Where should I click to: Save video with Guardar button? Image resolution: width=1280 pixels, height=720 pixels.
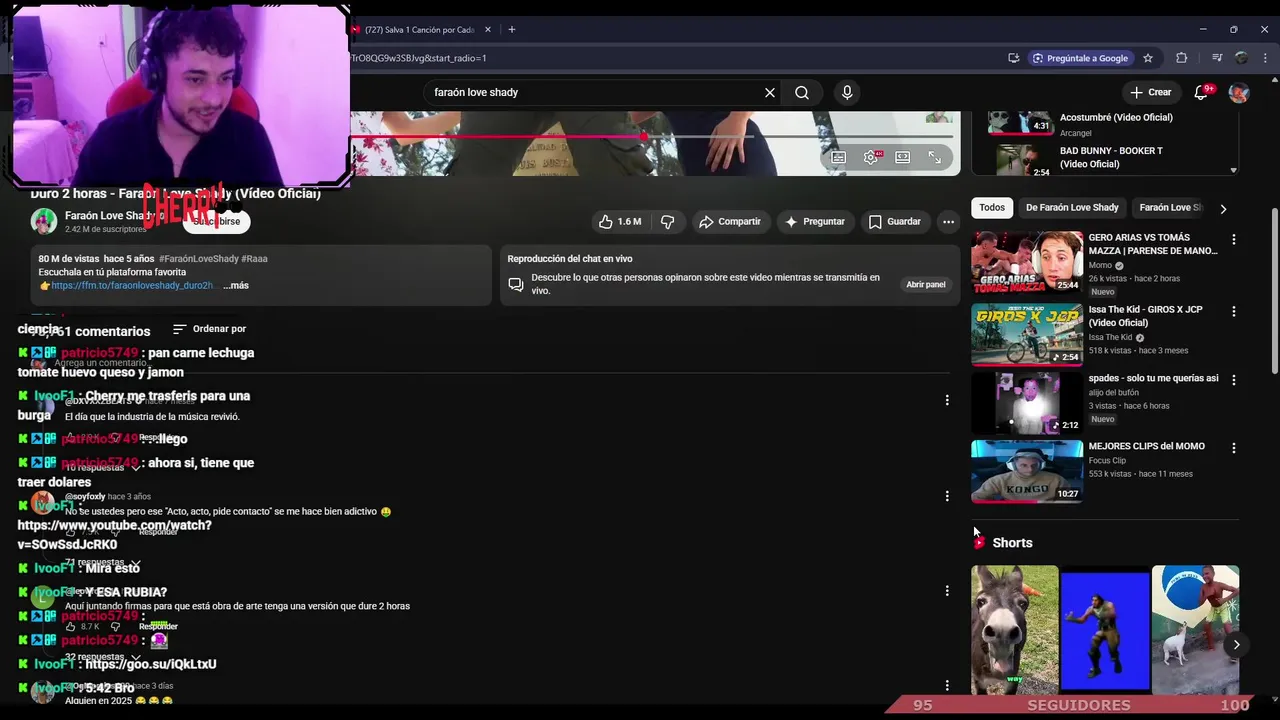coord(895,221)
